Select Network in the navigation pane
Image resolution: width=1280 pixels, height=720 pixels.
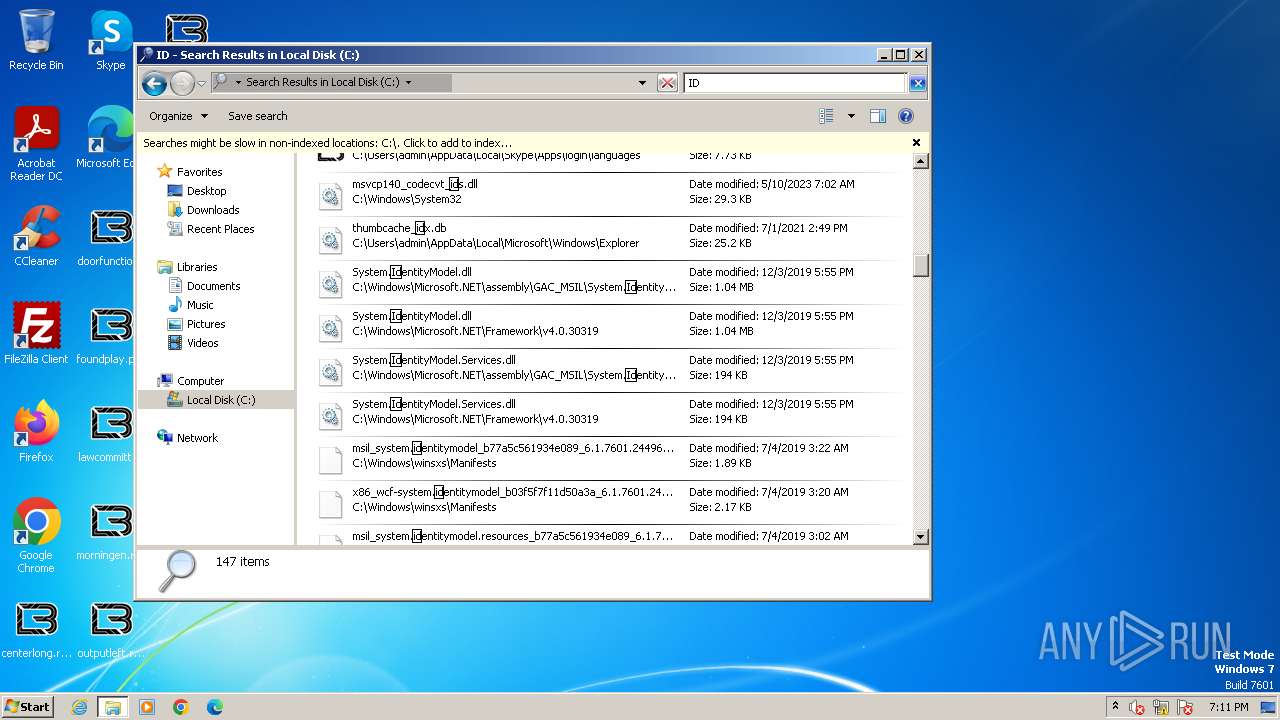[x=197, y=438]
